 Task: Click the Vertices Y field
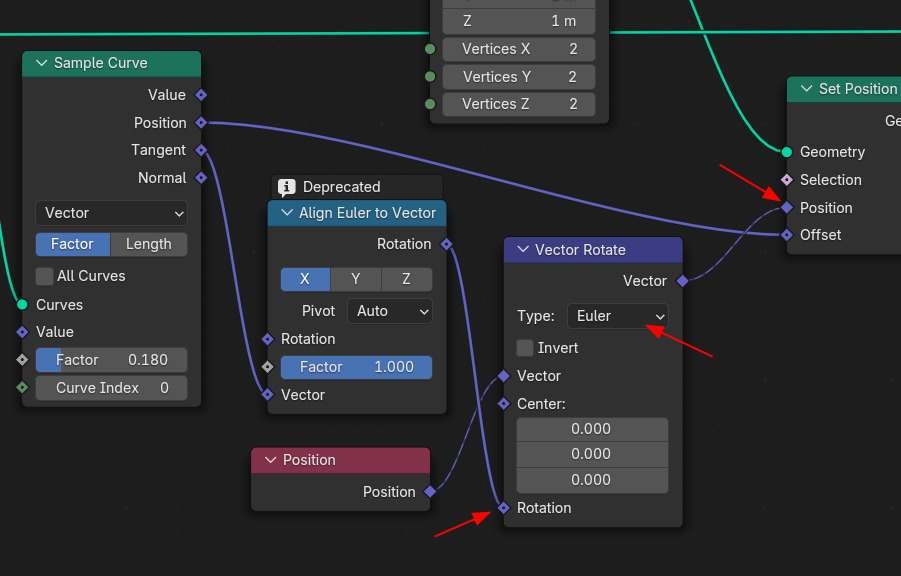coord(519,76)
